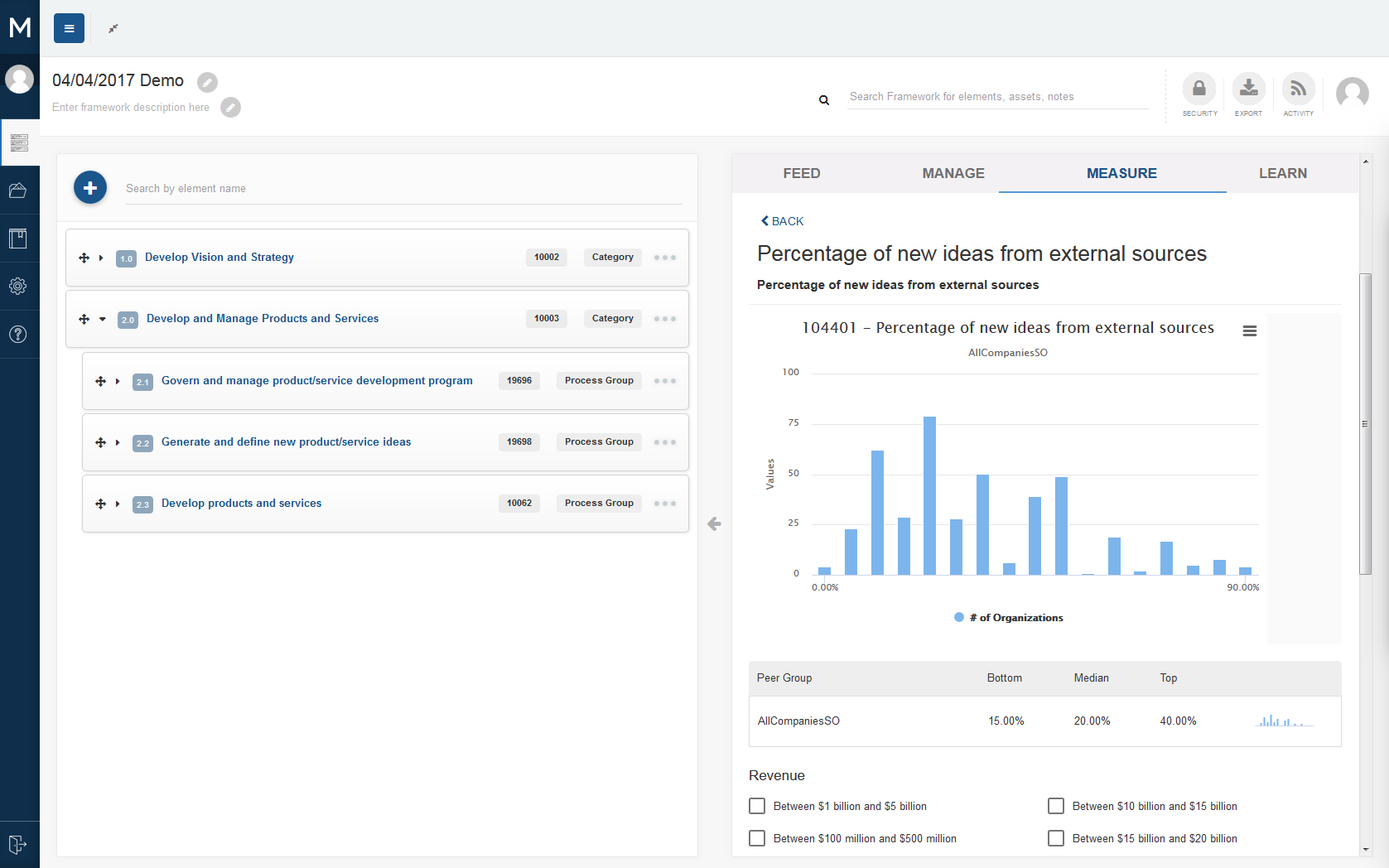Check Between $10 billion and $15 billion

pyautogui.click(x=1056, y=806)
